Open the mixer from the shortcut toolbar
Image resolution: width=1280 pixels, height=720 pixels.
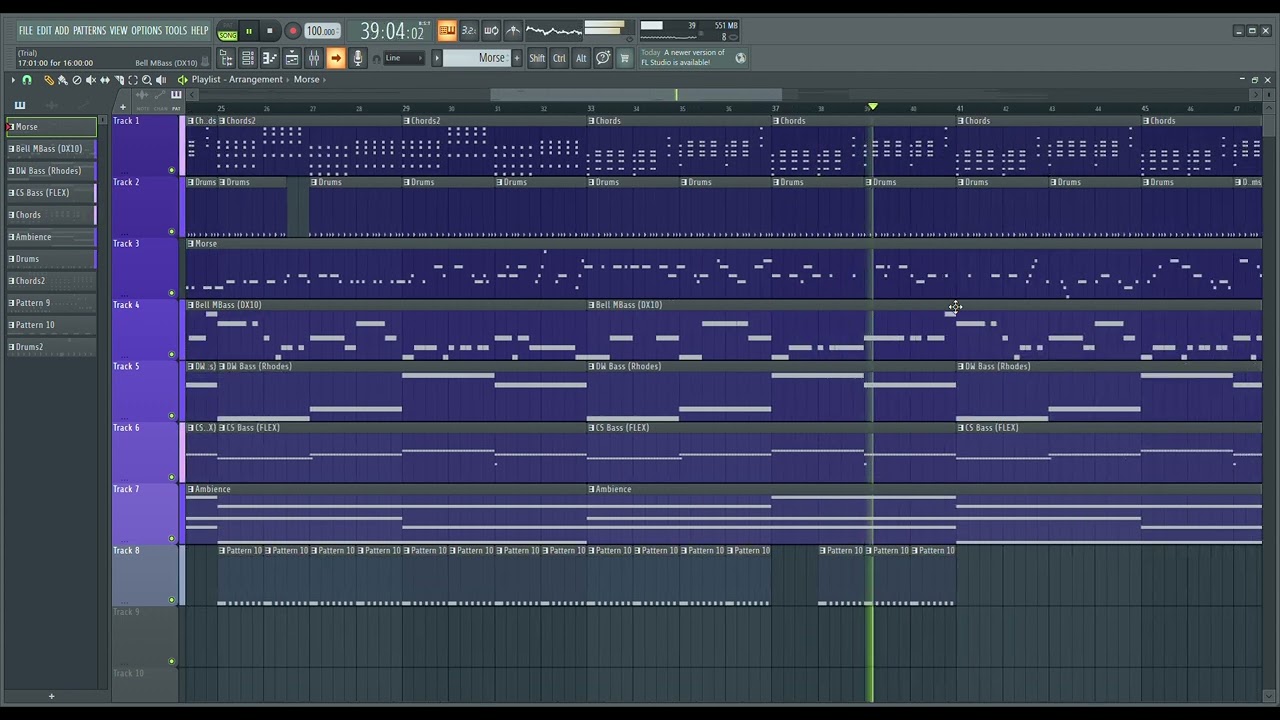[314, 58]
